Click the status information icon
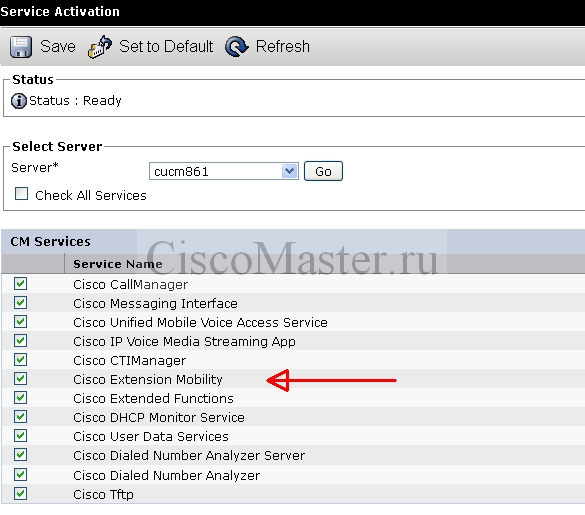This screenshot has width=585, height=515. click(19, 101)
